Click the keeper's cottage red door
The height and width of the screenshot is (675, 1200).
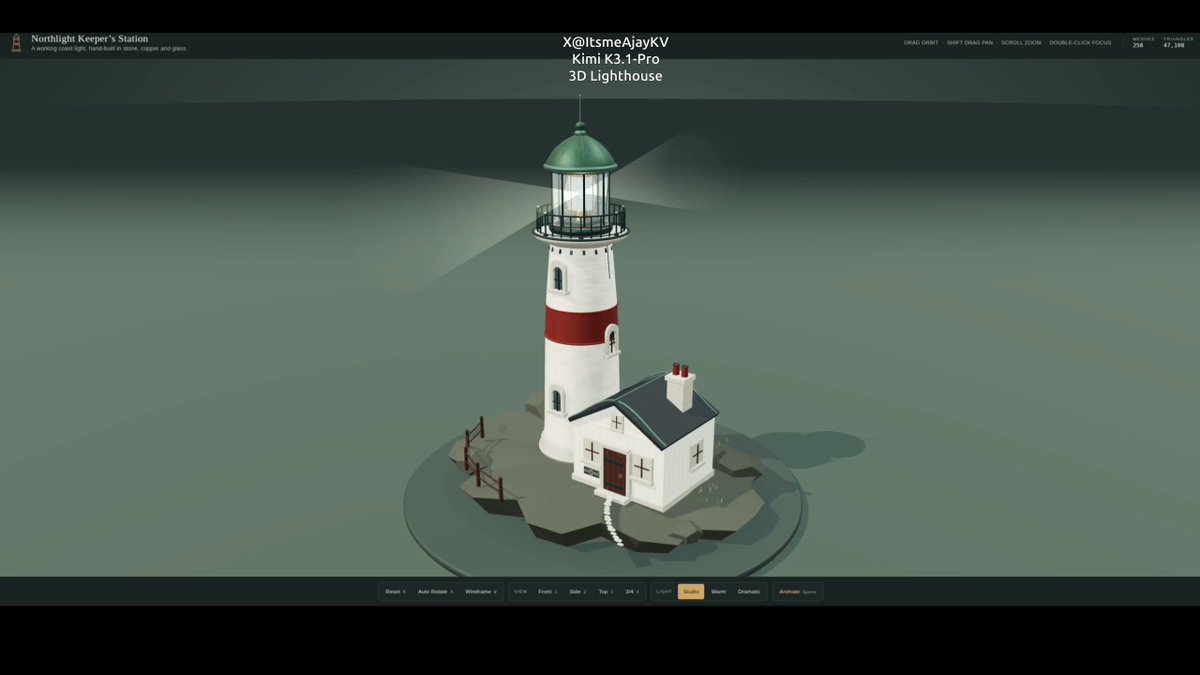614,471
